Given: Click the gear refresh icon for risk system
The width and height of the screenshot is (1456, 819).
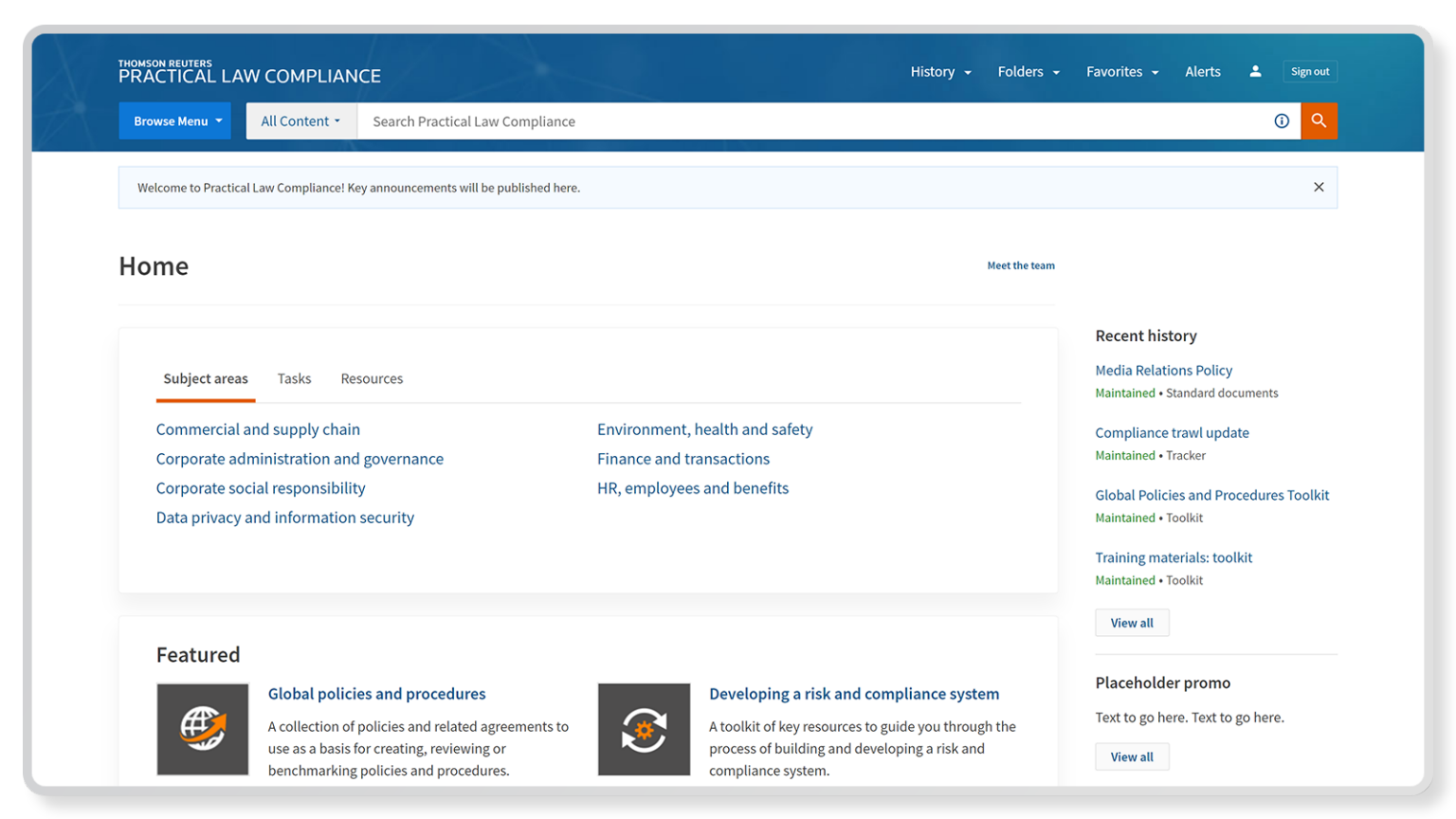Looking at the screenshot, I should (x=644, y=729).
